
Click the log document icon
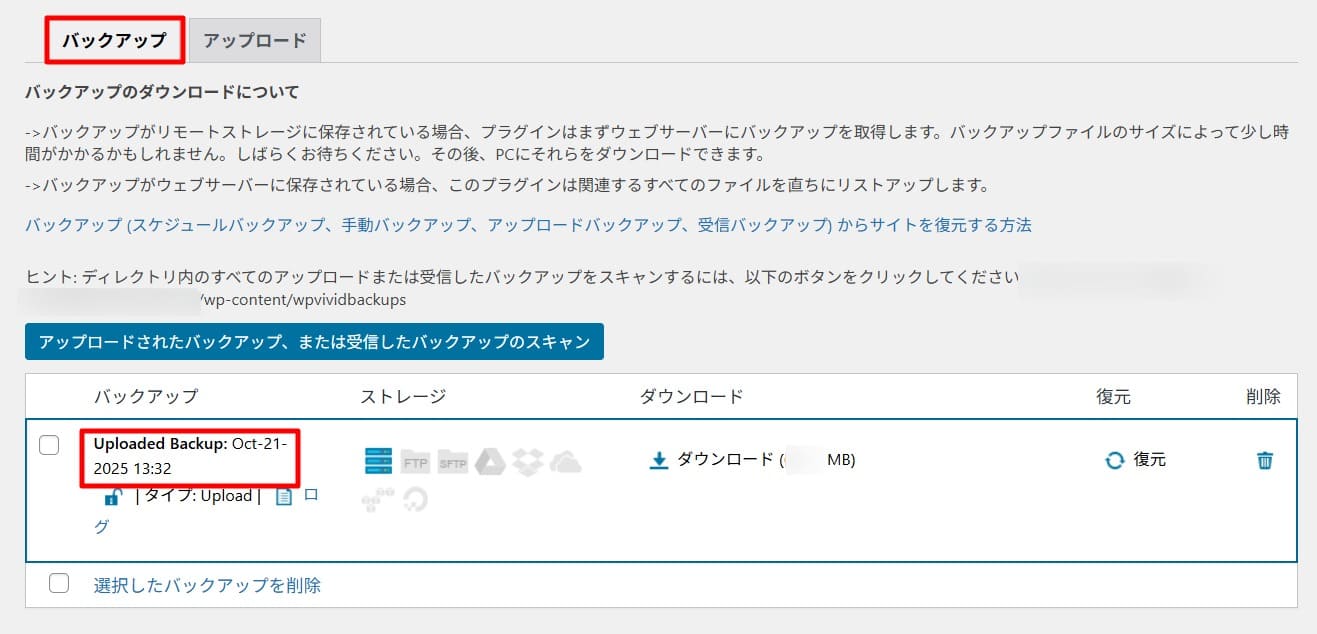tap(284, 496)
